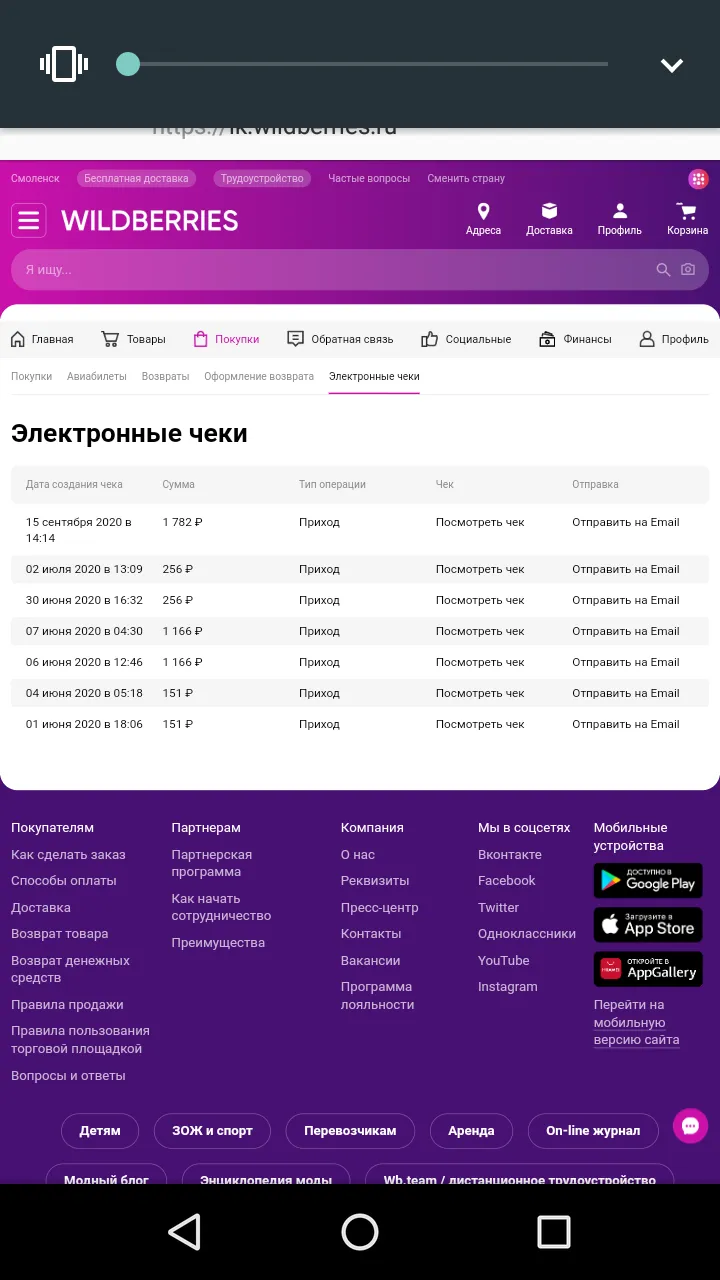Open Авиабилеты sub-tab
This screenshot has width=720, height=1280.
[97, 377]
